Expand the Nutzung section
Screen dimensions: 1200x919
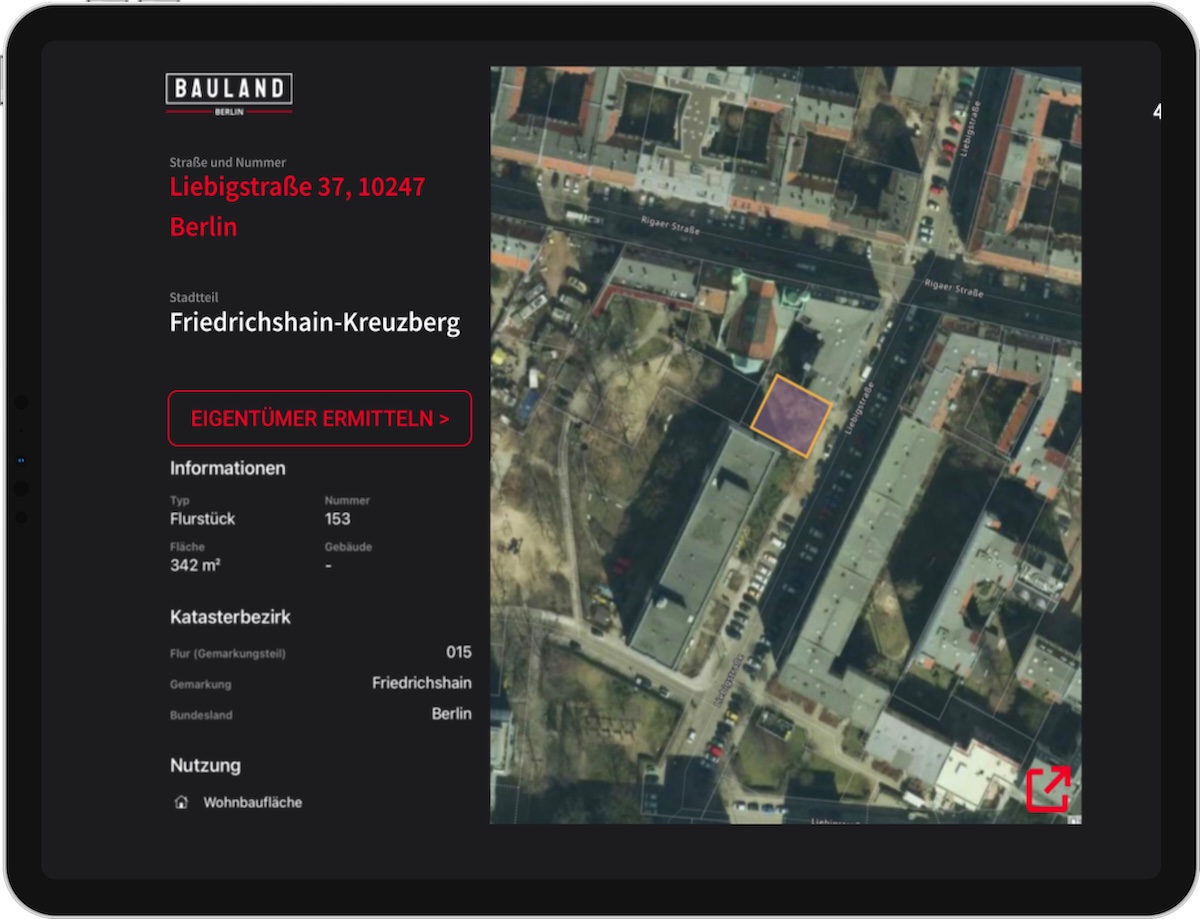(205, 765)
